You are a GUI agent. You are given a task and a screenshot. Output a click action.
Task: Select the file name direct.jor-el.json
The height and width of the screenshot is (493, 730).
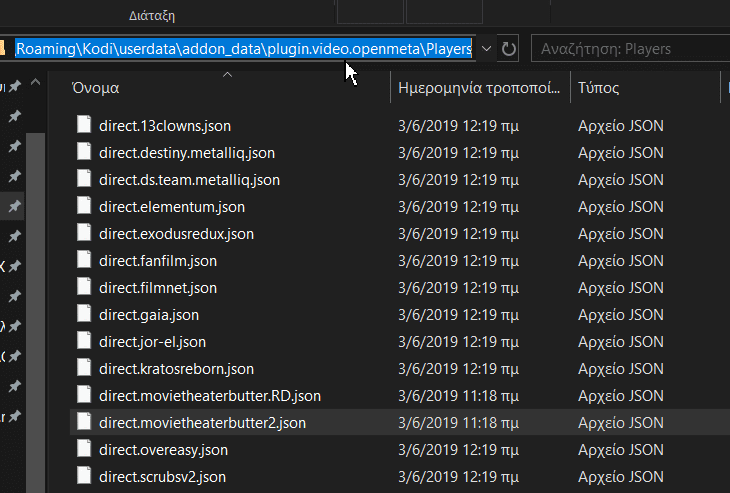tap(152, 342)
